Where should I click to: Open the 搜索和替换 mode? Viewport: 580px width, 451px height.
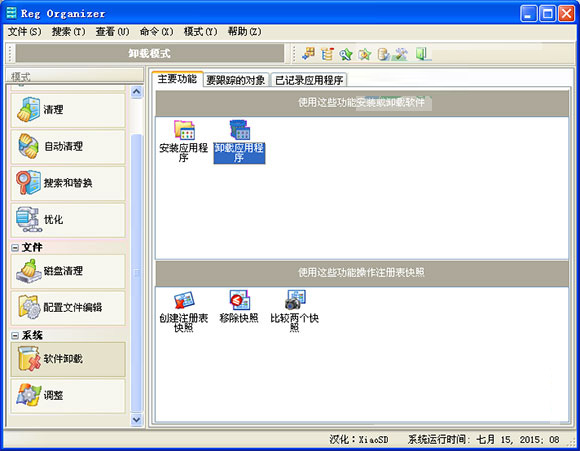(x=68, y=184)
